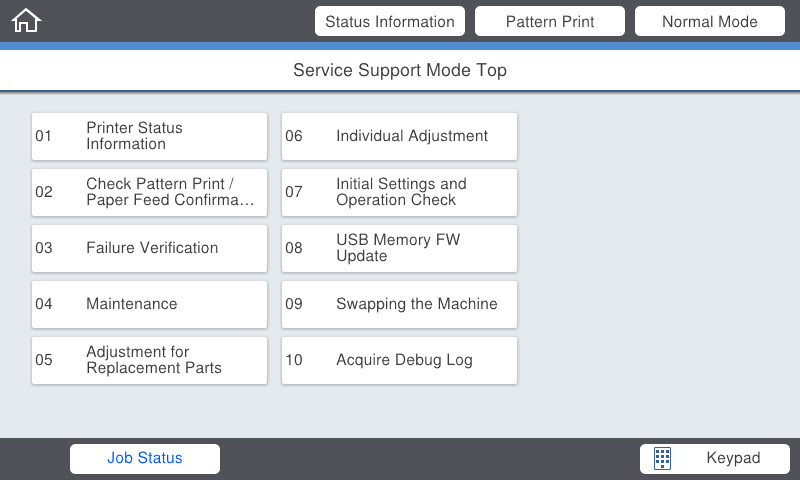800x480 pixels.
Task: Enter the 04 Maintenance menu
Action: (x=149, y=304)
